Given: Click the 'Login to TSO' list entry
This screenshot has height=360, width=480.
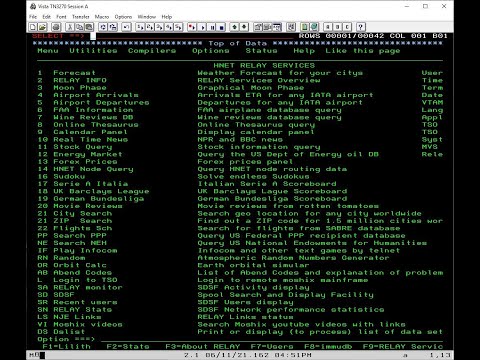Looking at the screenshot, I should 85,280.
